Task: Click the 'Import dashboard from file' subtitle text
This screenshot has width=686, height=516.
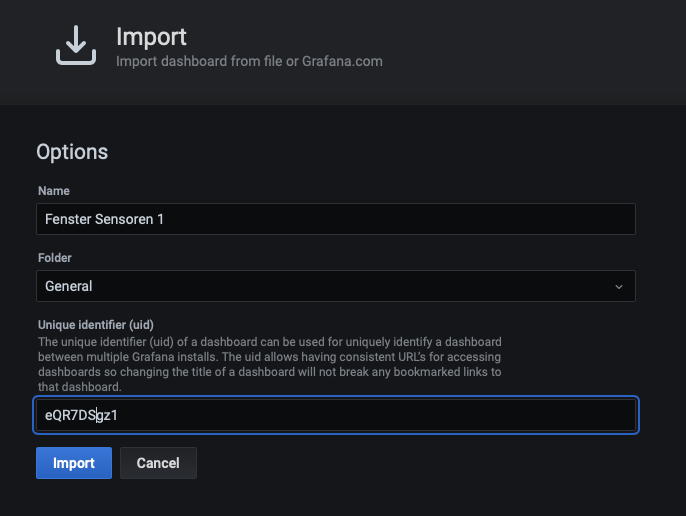Action: (199, 61)
